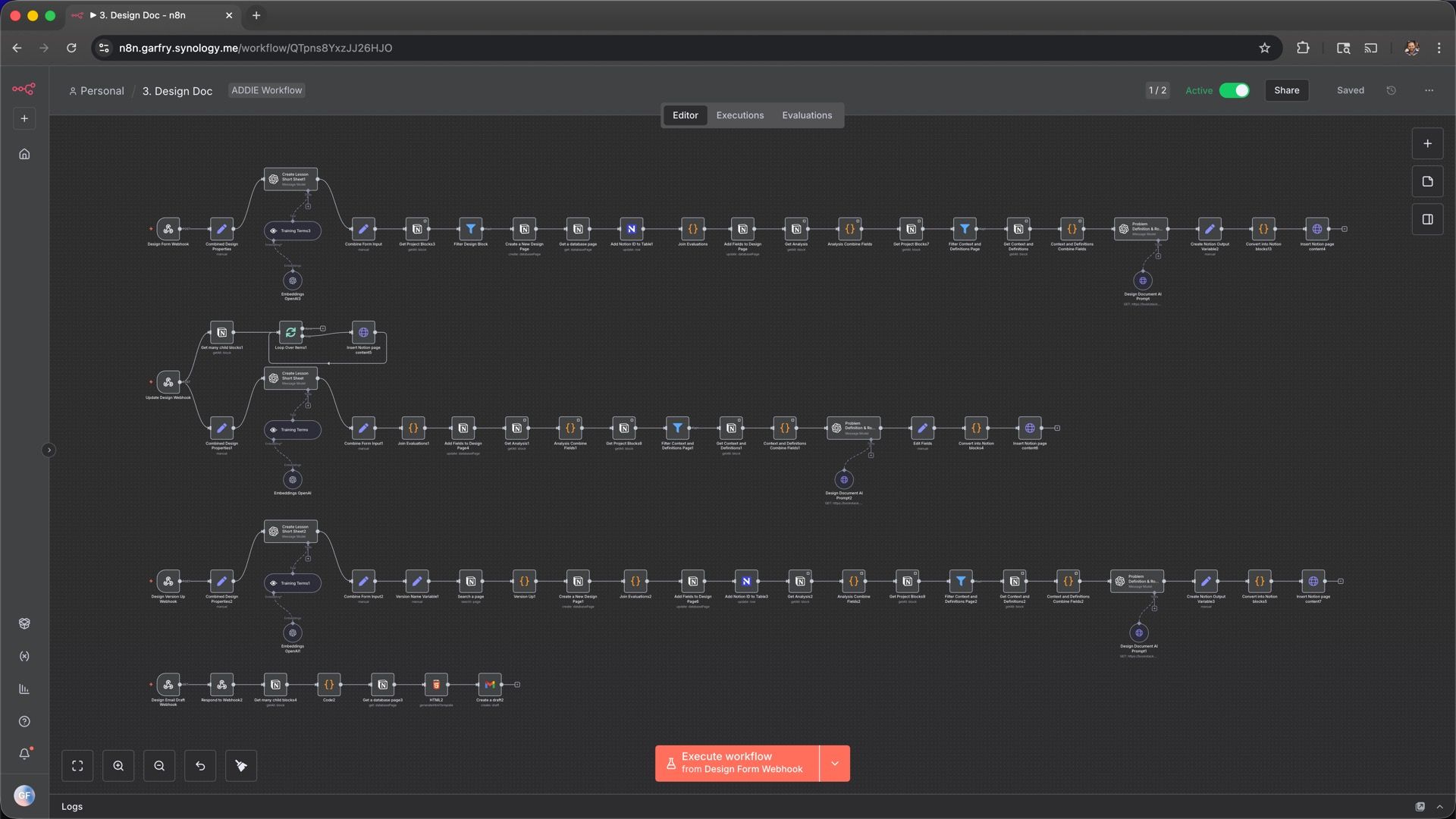This screenshot has height=819, width=1456.
Task: Toggle the Active workflow switch
Action: [1234, 90]
